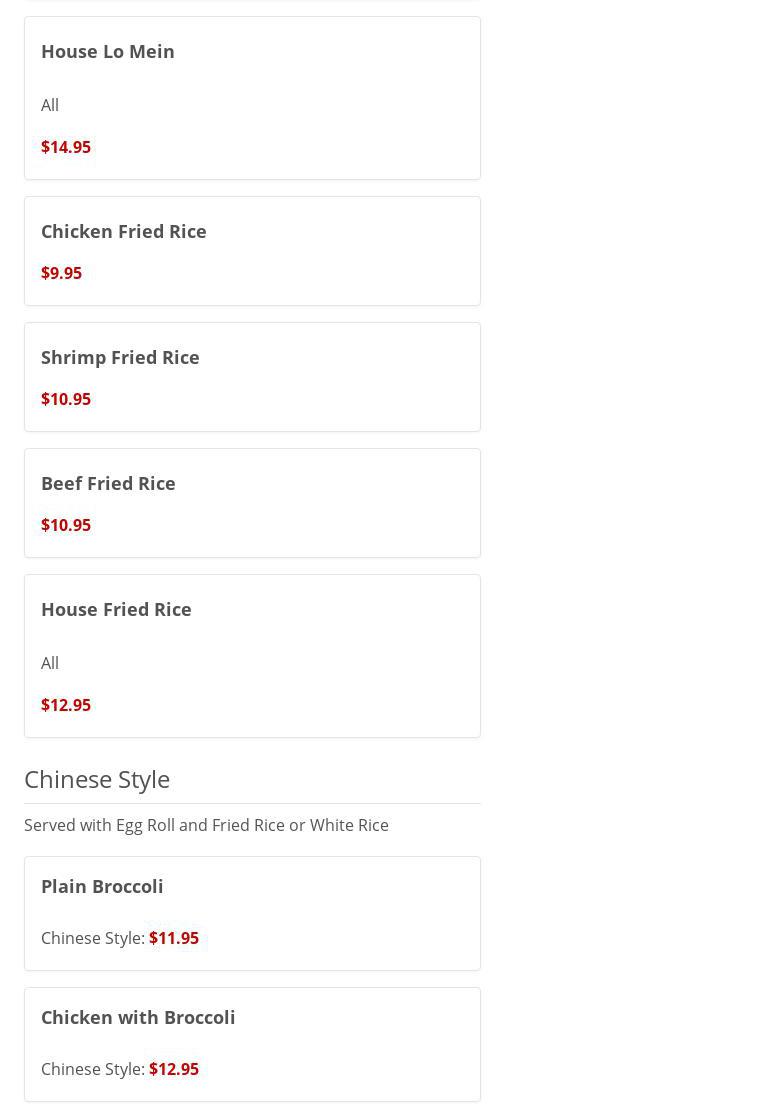Choose the Shrimp Fried Rice menu item
770x1112 pixels.
pos(120,357)
